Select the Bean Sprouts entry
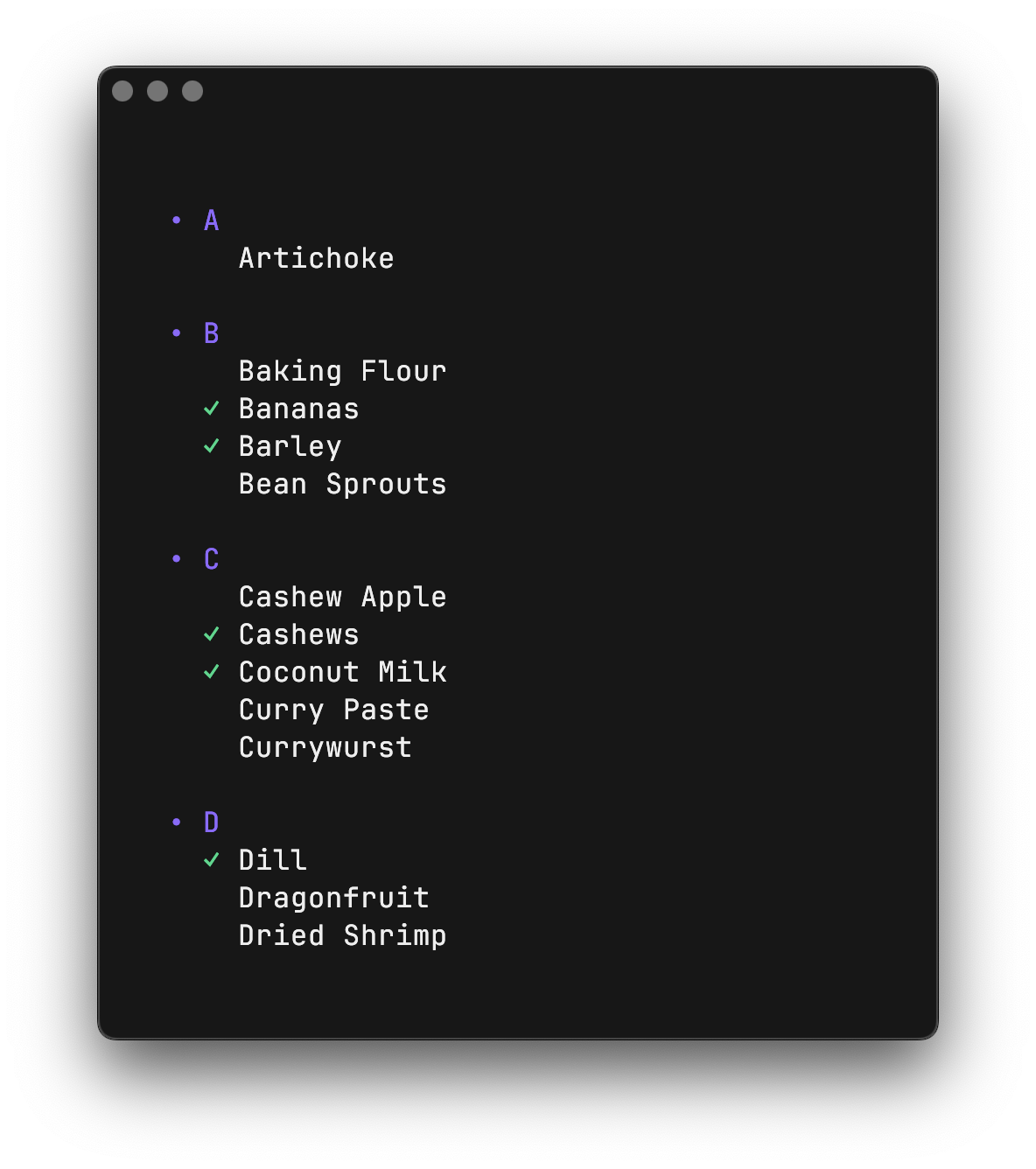Image resolution: width=1036 pixels, height=1169 pixels. (342, 484)
